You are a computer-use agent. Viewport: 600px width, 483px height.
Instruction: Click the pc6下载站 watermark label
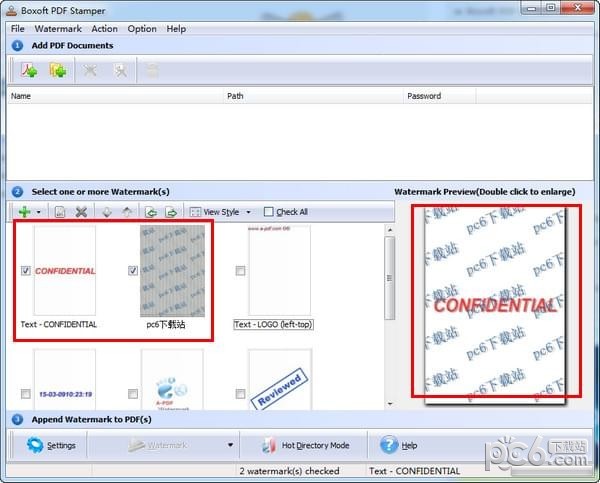tap(166, 325)
